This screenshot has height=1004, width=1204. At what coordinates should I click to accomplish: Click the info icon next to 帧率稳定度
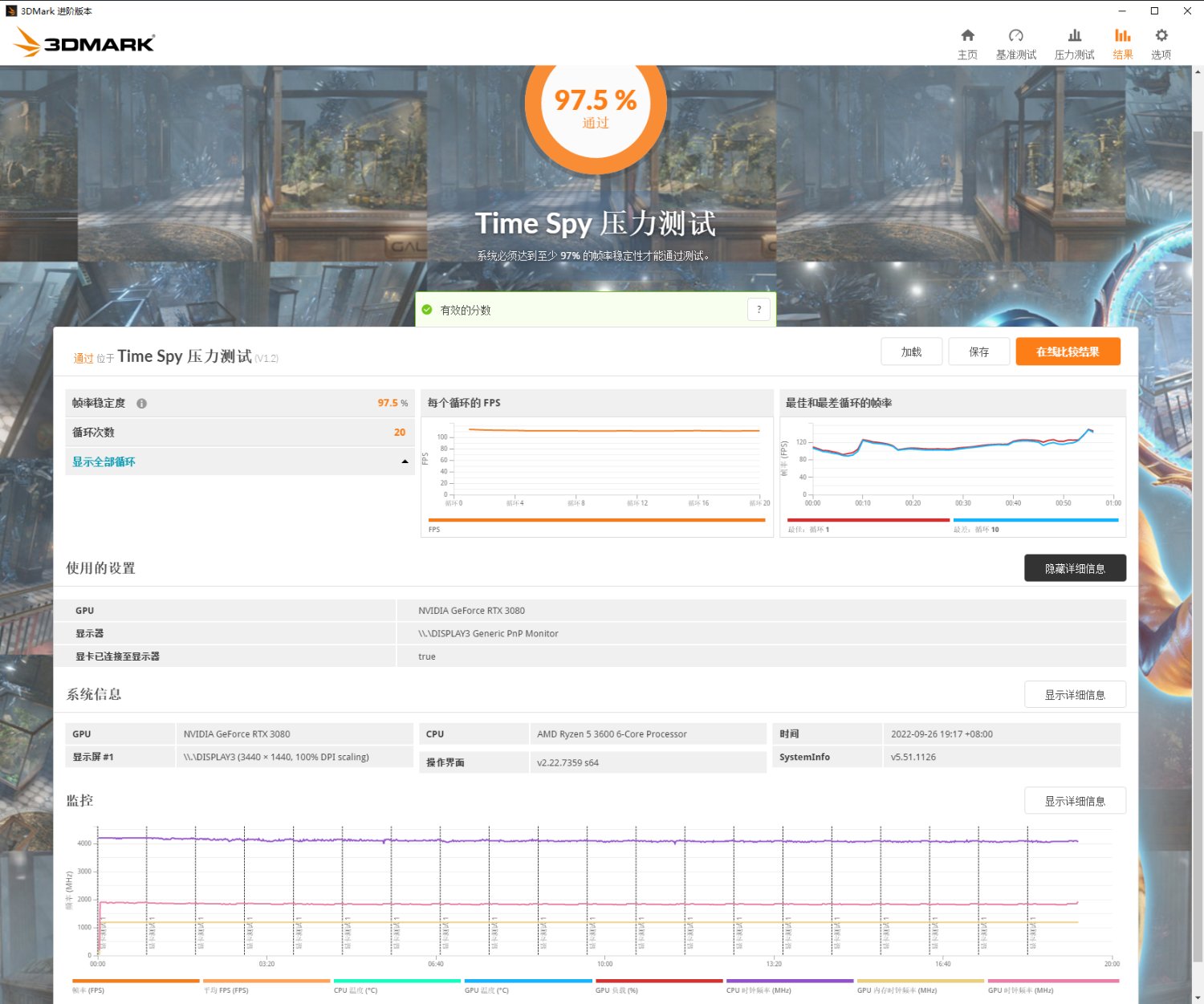tap(141, 404)
